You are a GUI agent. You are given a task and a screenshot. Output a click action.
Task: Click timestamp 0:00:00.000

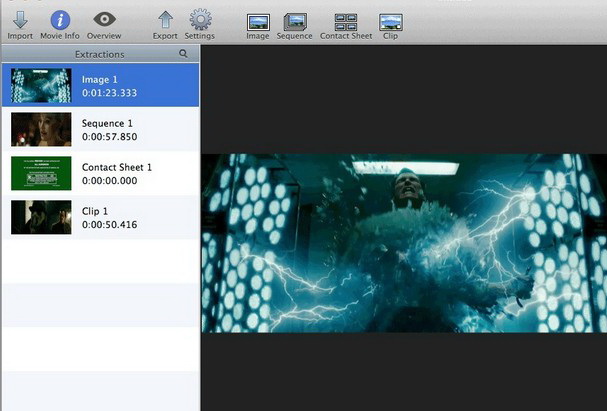[110, 181]
